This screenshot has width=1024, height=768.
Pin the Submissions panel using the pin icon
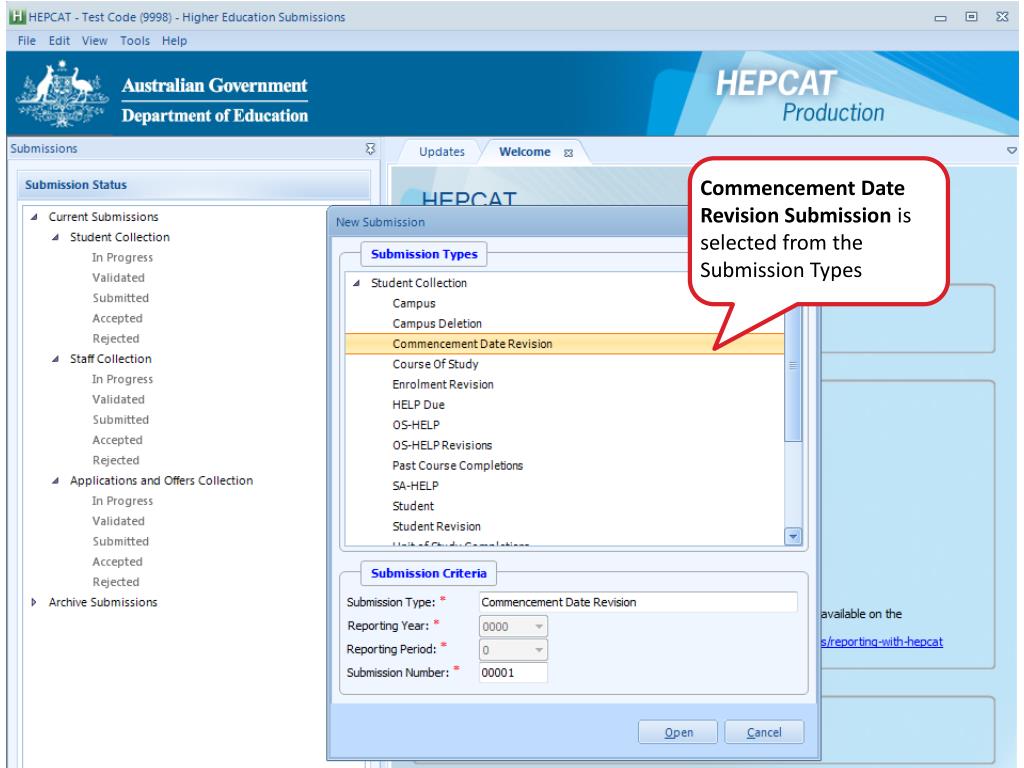[x=370, y=149]
